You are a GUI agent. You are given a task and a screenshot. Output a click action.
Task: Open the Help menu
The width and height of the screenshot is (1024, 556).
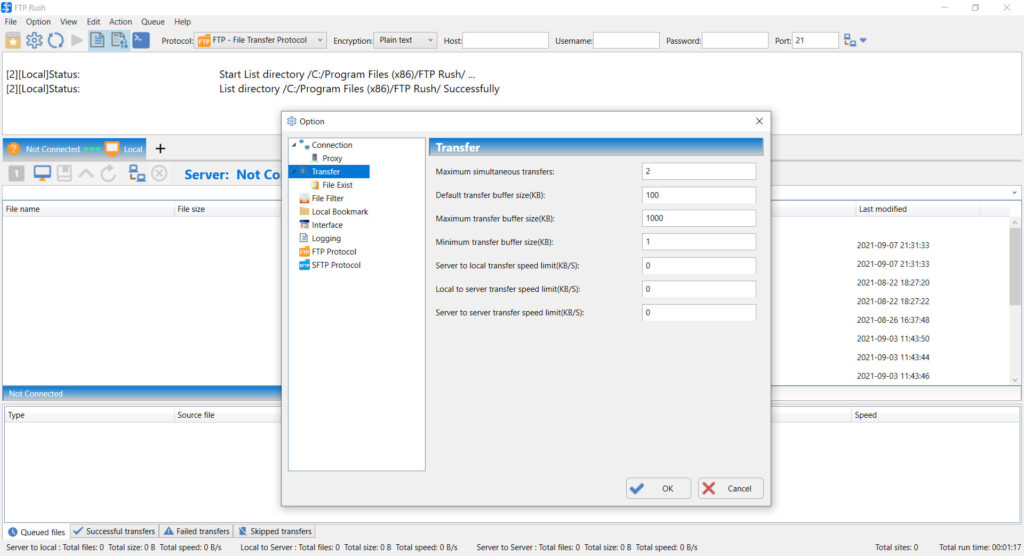182,22
